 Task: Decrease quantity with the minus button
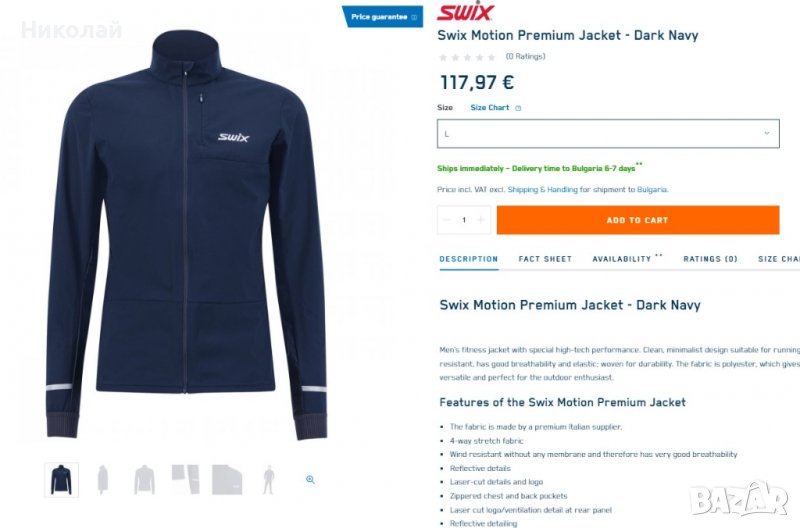(x=447, y=220)
